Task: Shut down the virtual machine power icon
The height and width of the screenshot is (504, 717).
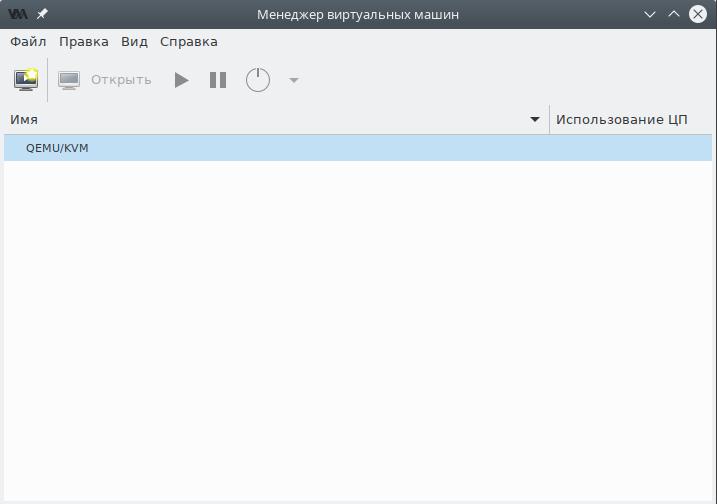Action: pos(258,80)
